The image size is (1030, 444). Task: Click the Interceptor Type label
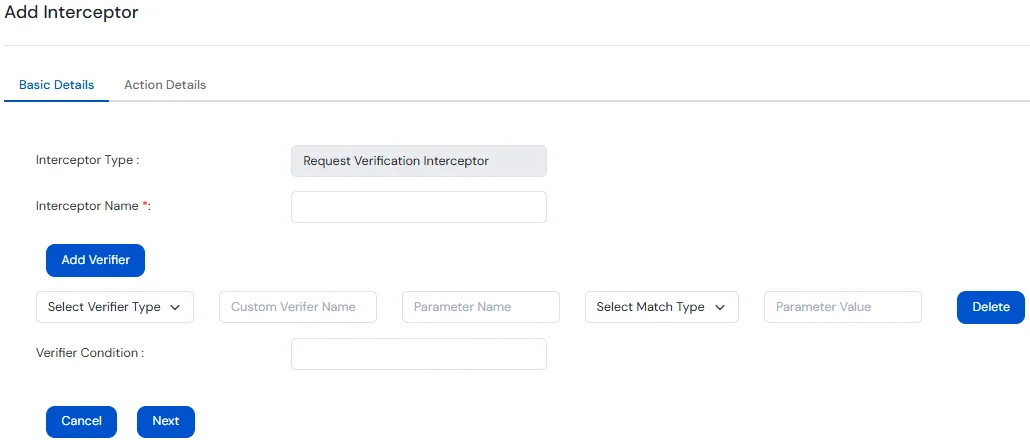tap(87, 160)
